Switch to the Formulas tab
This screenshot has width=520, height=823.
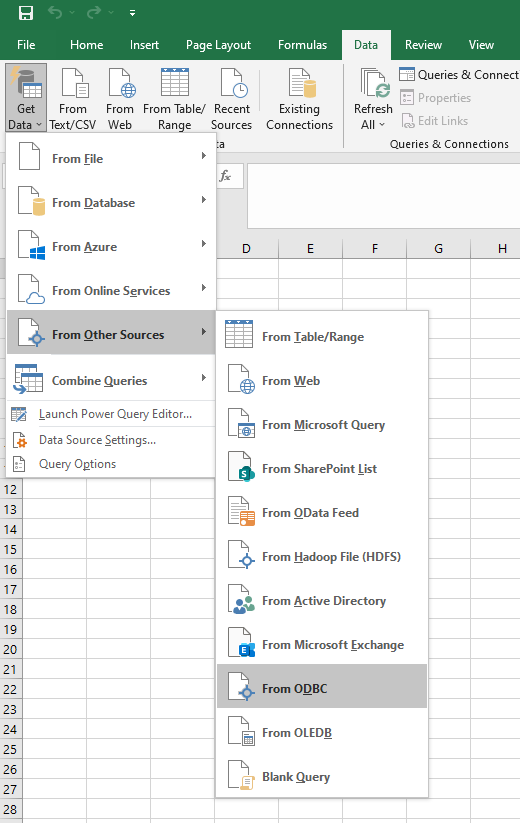coord(302,45)
